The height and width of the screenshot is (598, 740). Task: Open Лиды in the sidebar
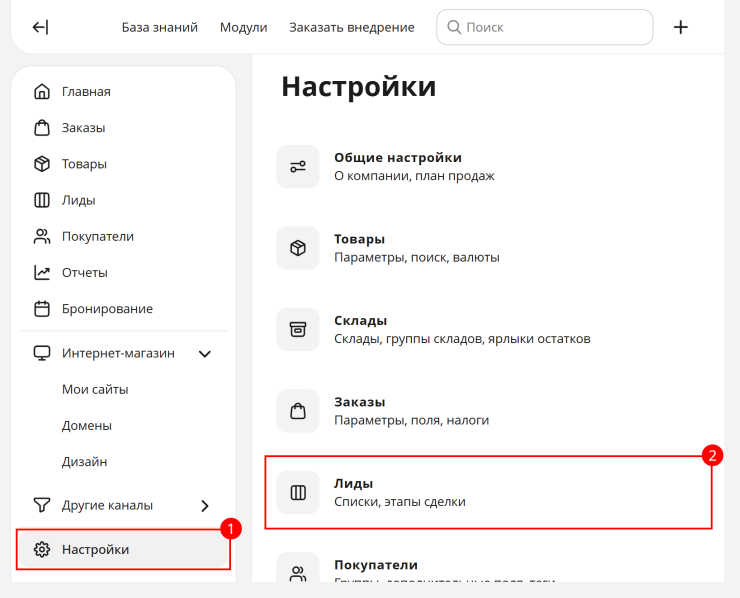(x=79, y=201)
